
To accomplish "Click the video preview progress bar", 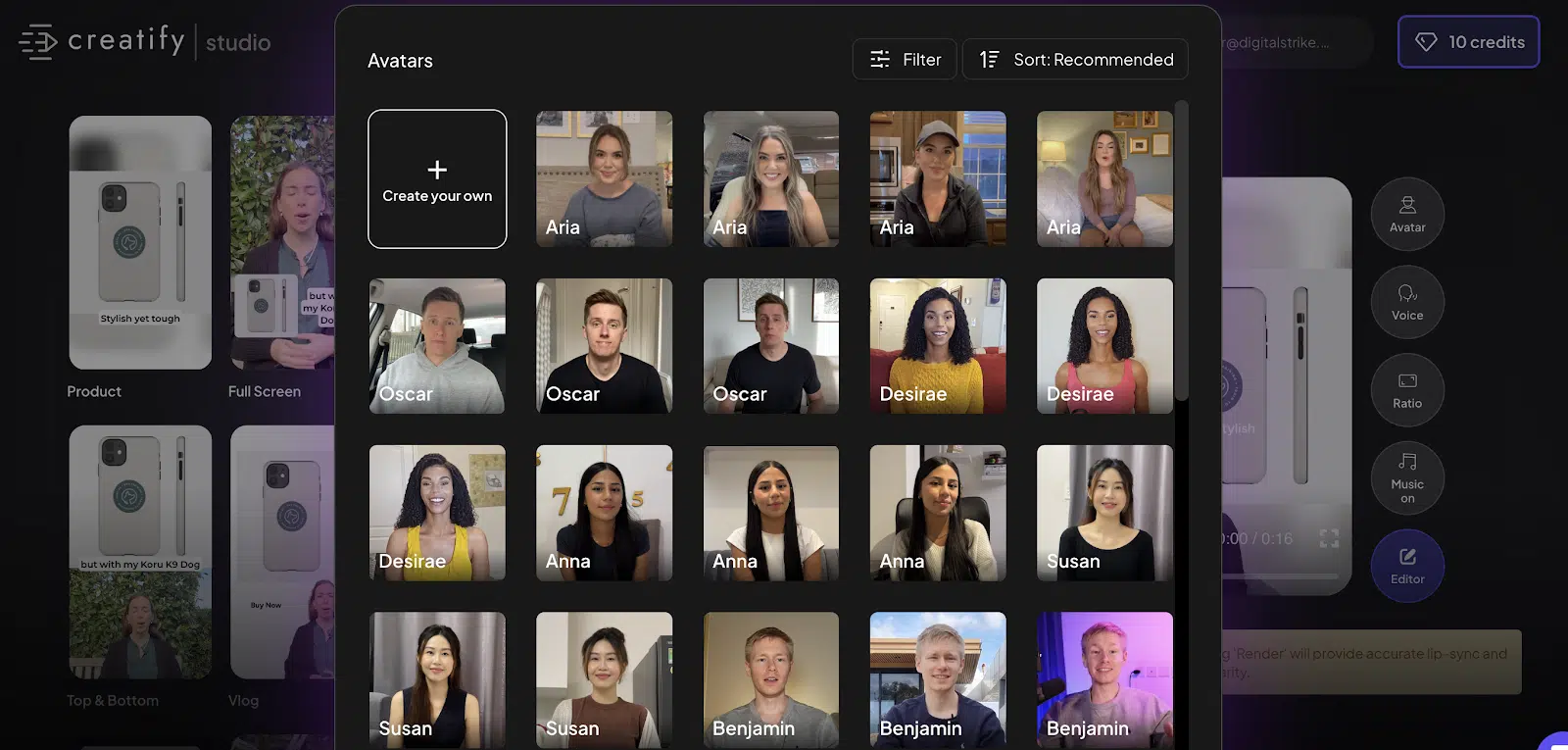I will pyautogui.click(x=1279, y=575).
